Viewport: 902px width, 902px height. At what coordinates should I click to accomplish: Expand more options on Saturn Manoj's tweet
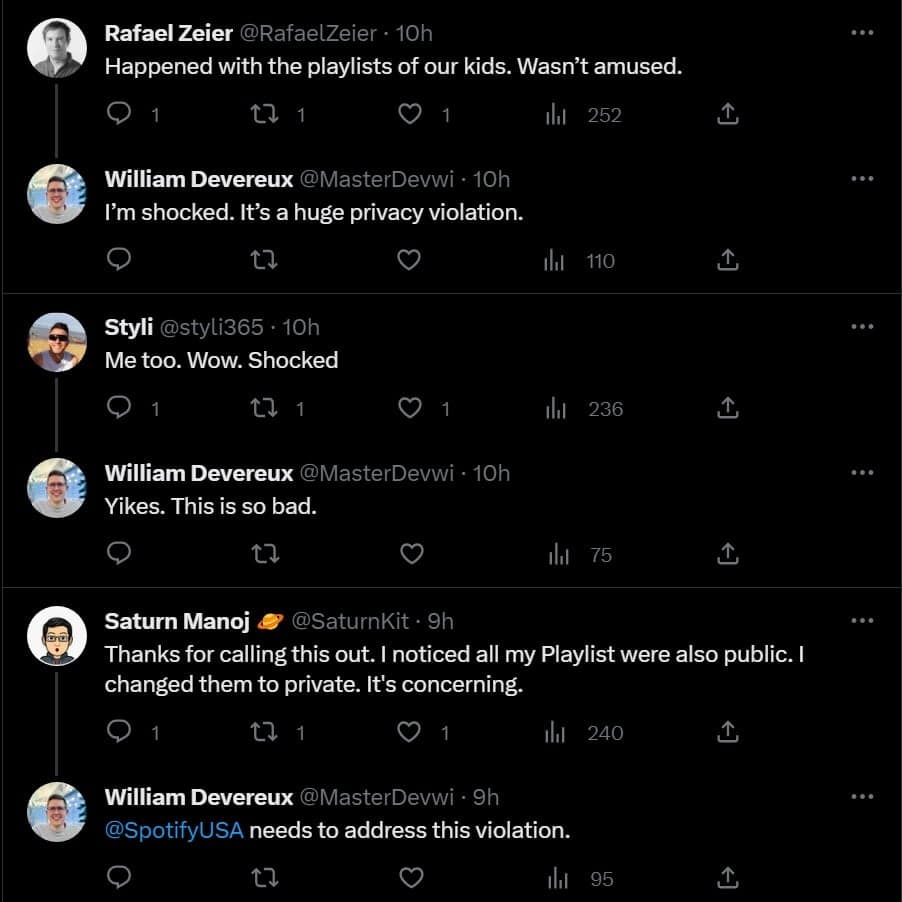click(x=861, y=620)
